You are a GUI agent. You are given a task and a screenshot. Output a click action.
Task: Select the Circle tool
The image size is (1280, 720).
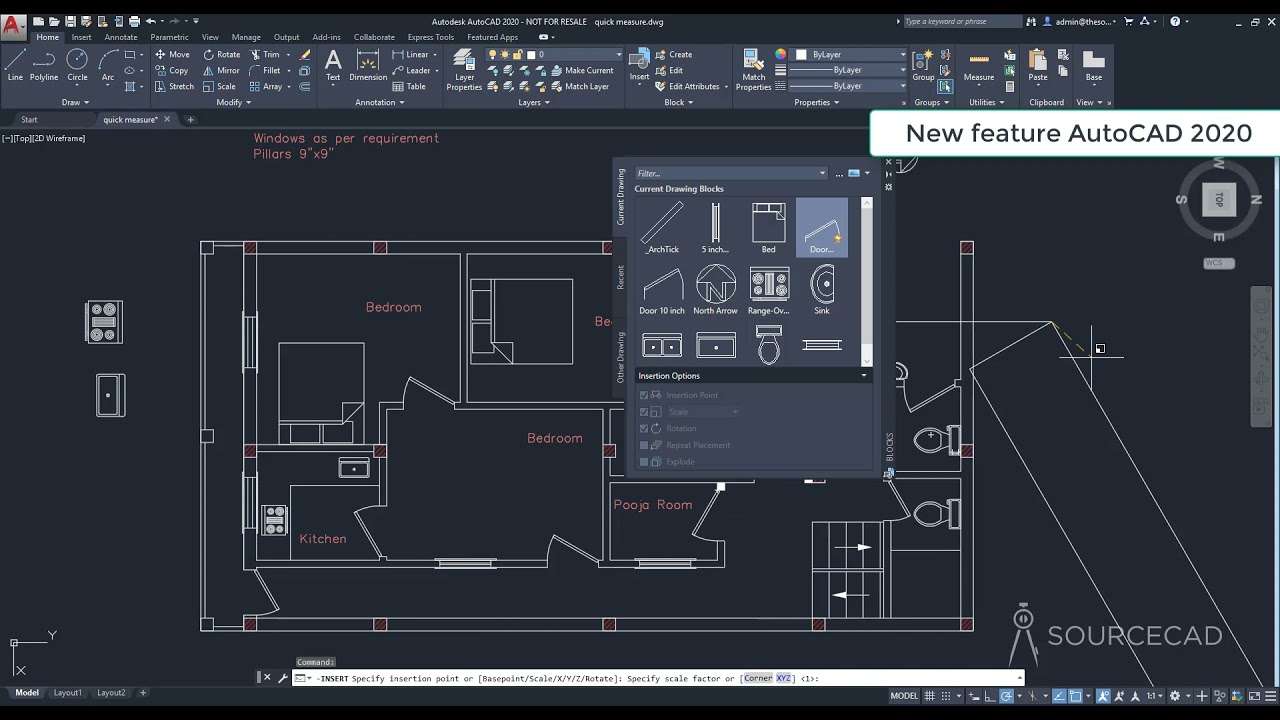coord(77,65)
